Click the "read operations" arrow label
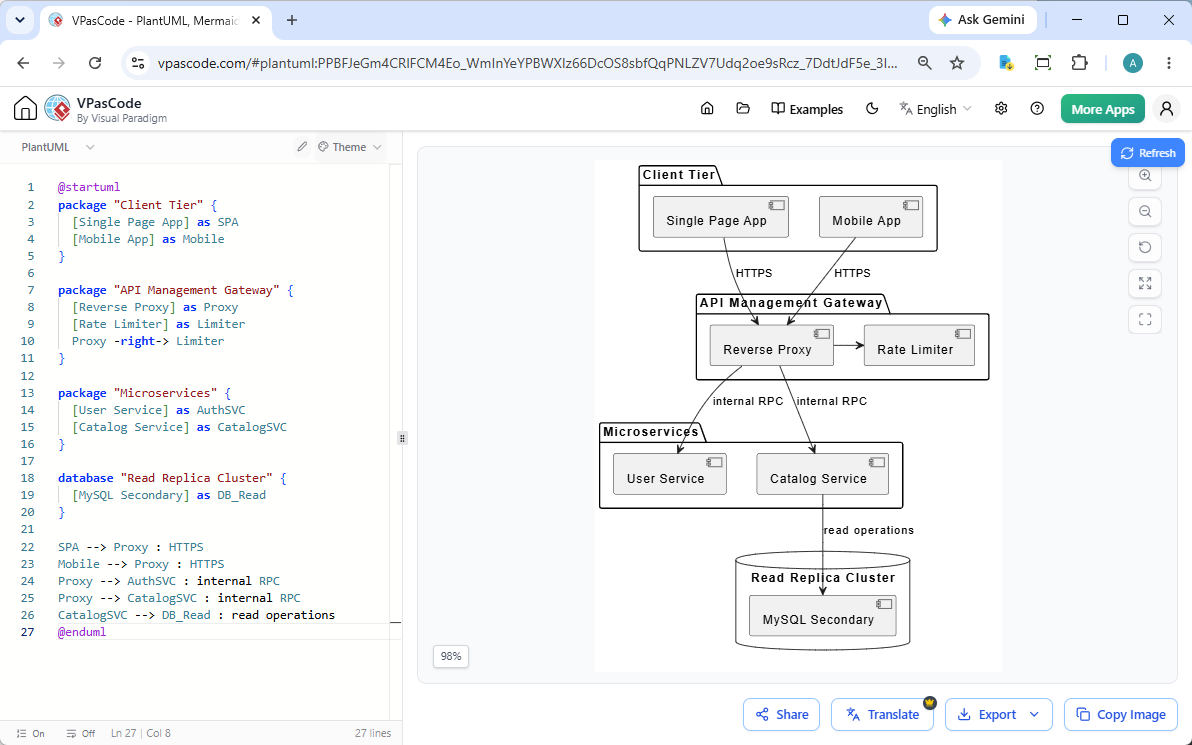 869,531
